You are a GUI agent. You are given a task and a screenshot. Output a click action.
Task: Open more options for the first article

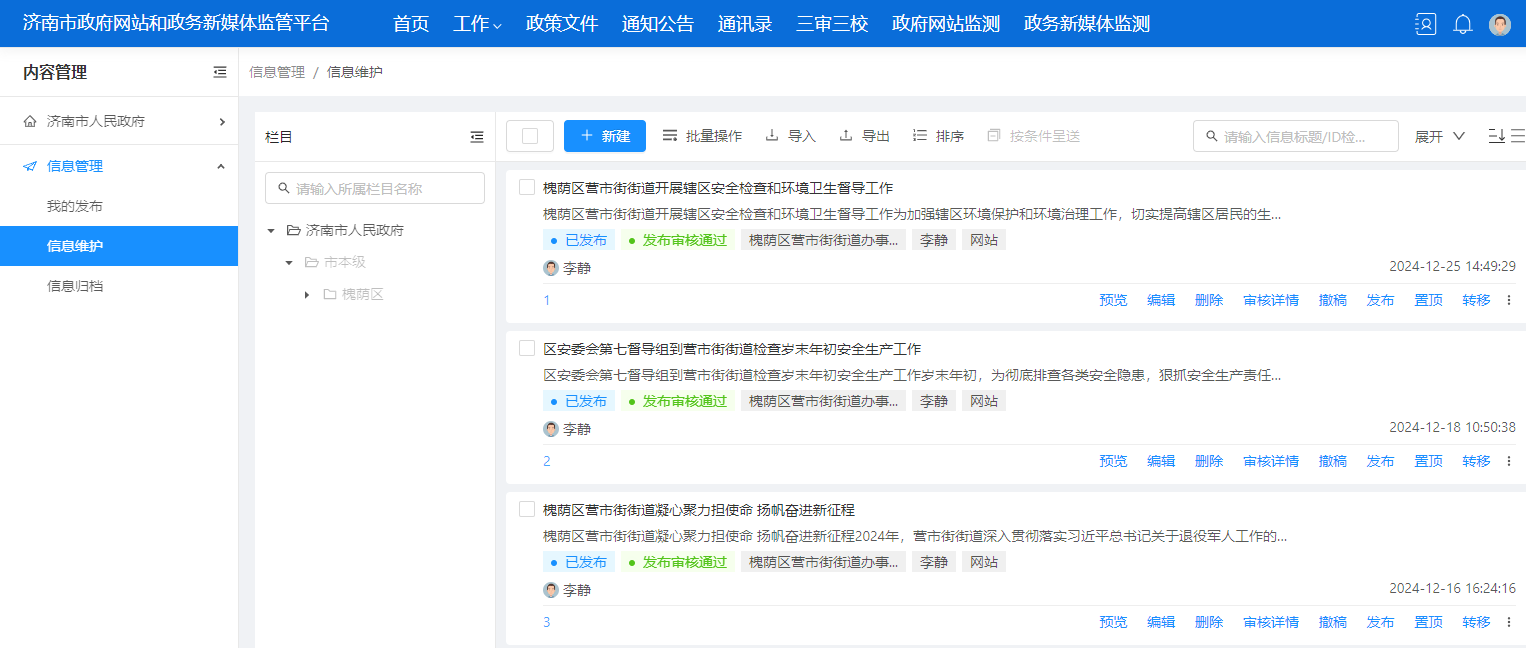coord(1509,300)
